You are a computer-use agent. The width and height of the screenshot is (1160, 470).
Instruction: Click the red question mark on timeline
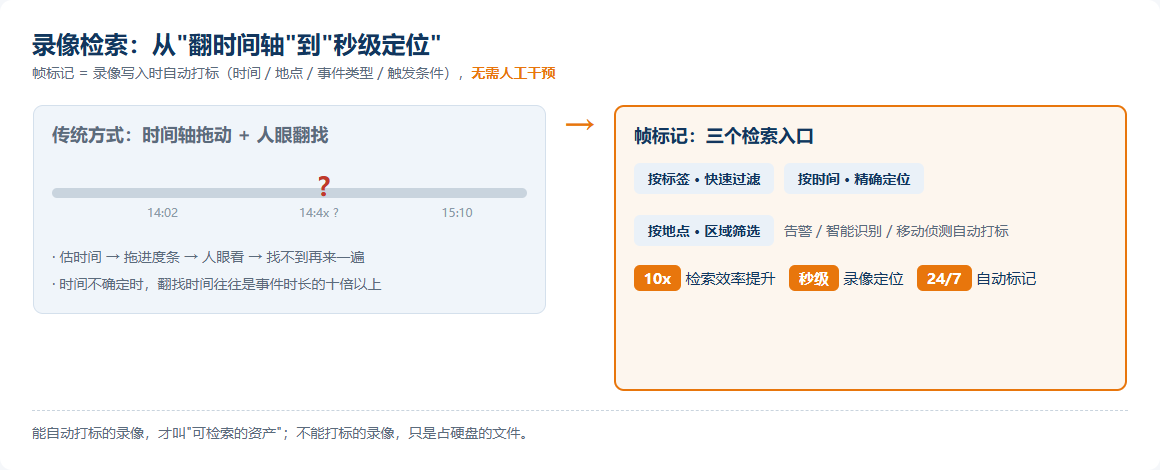click(323, 186)
